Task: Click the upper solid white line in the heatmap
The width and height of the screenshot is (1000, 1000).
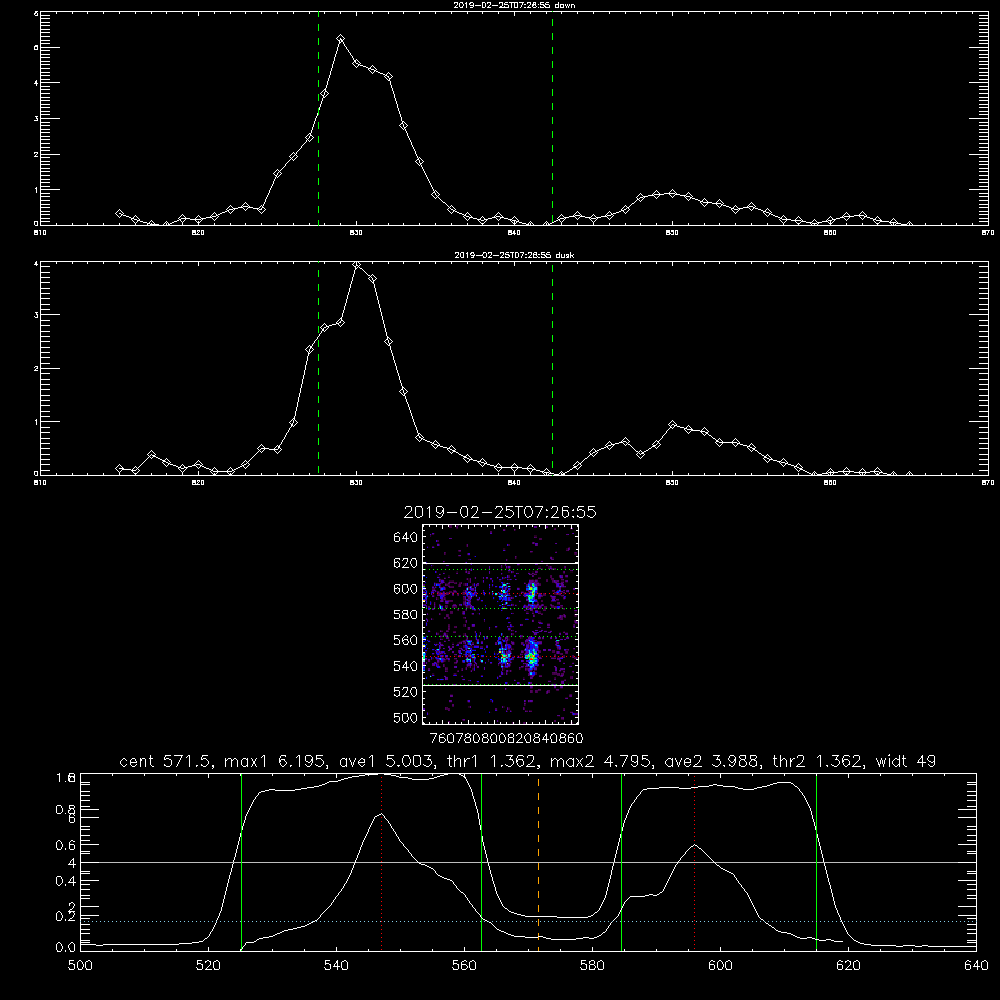Action: (501, 563)
